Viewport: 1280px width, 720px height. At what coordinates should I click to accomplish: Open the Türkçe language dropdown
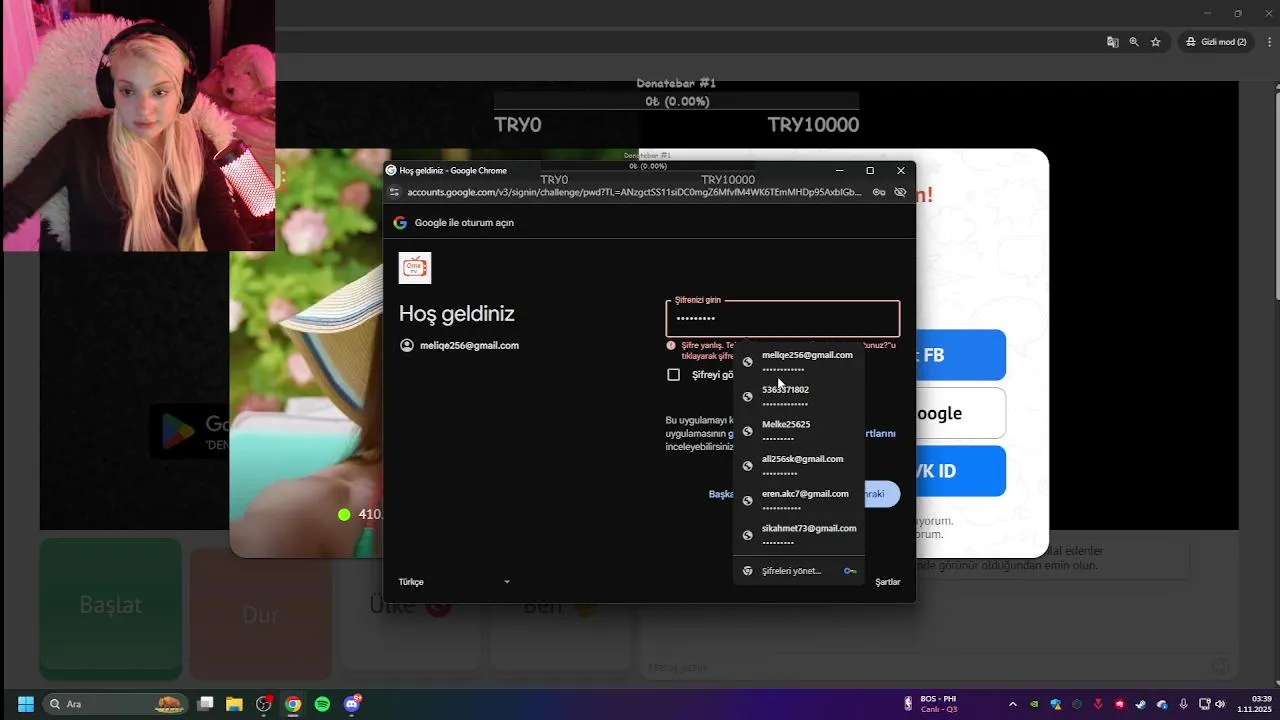coord(454,582)
